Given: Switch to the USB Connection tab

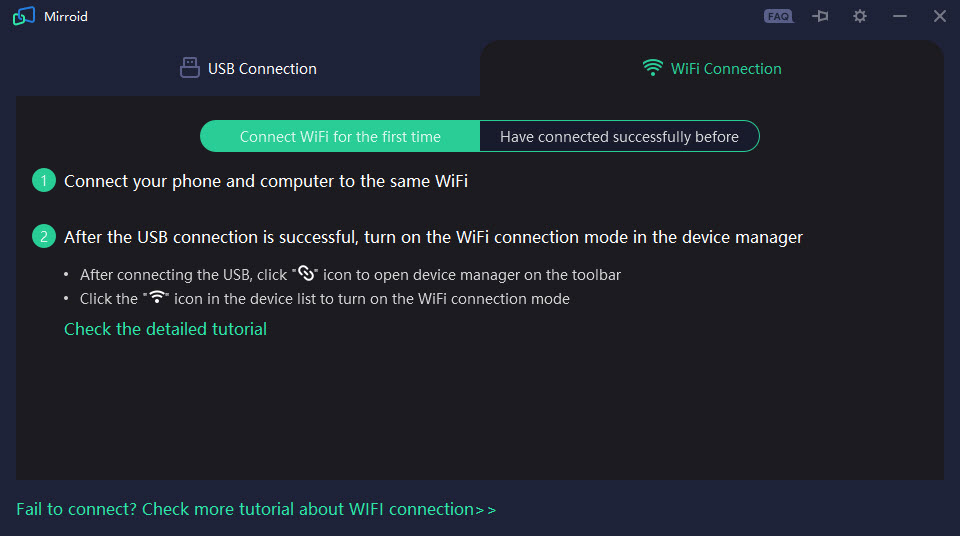Looking at the screenshot, I should 248,69.
